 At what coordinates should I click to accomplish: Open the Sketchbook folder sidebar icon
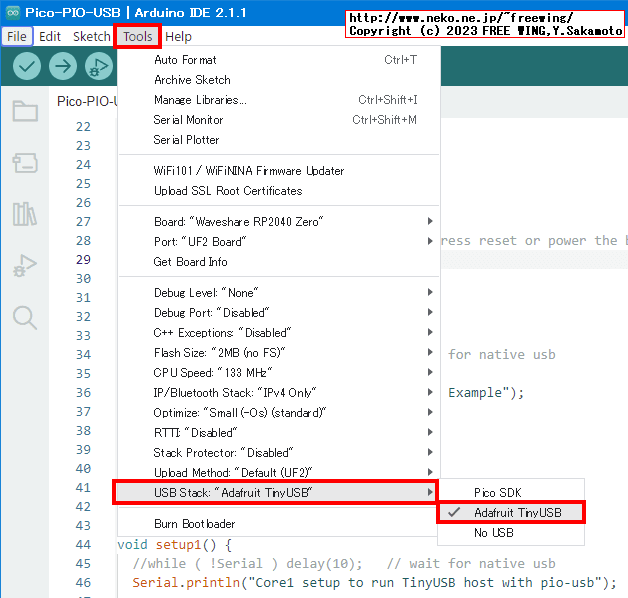(x=25, y=111)
